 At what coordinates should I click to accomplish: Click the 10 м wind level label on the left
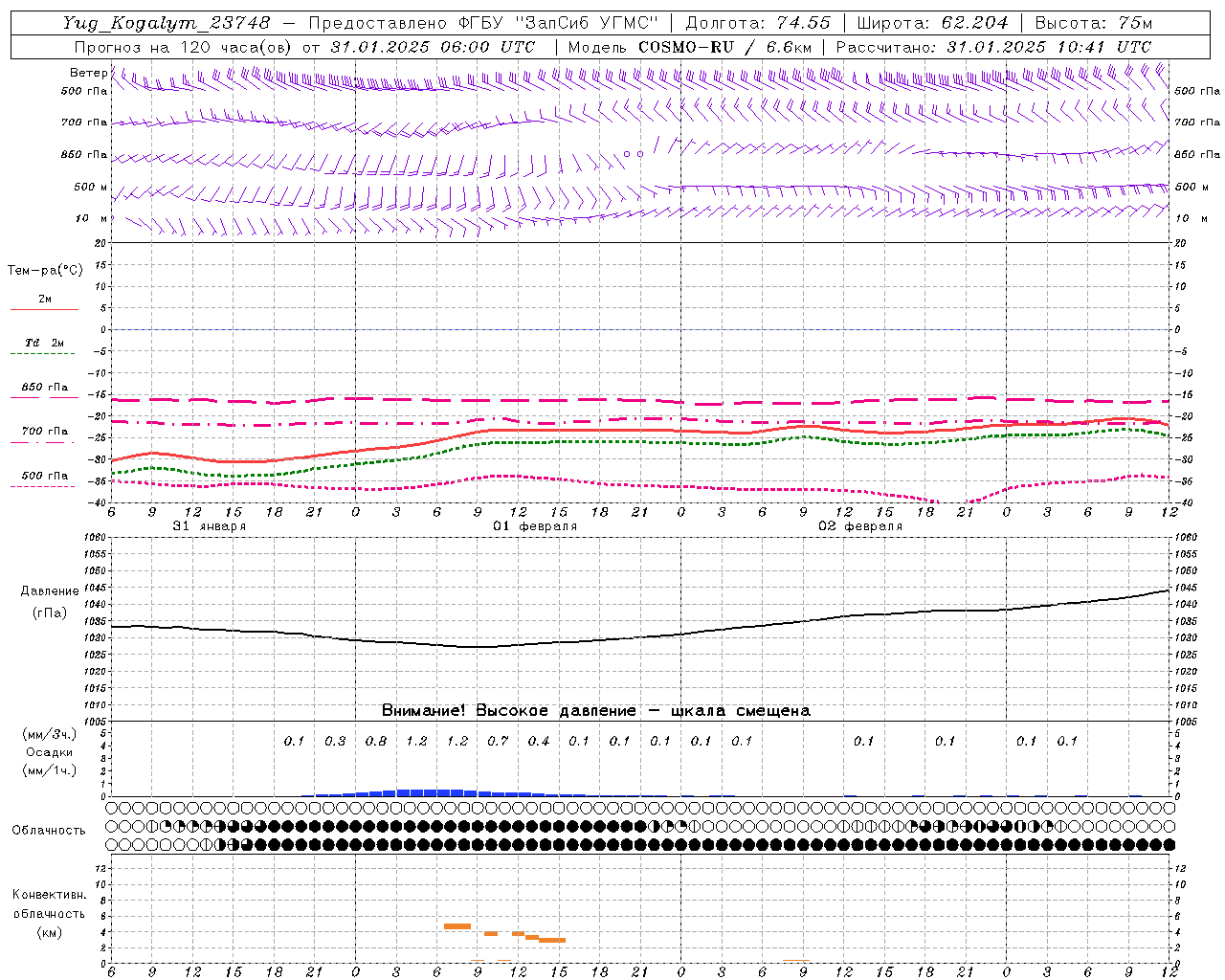click(x=92, y=218)
